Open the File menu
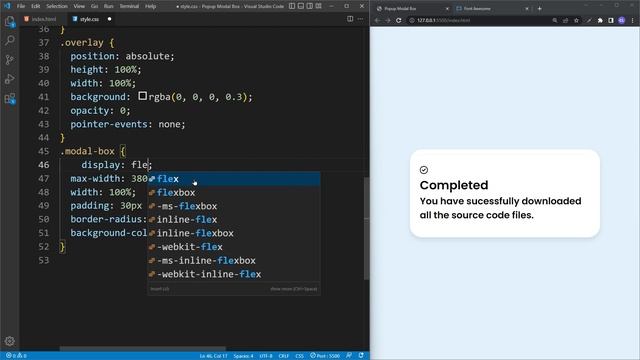640x360 pixels. coord(21,6)
